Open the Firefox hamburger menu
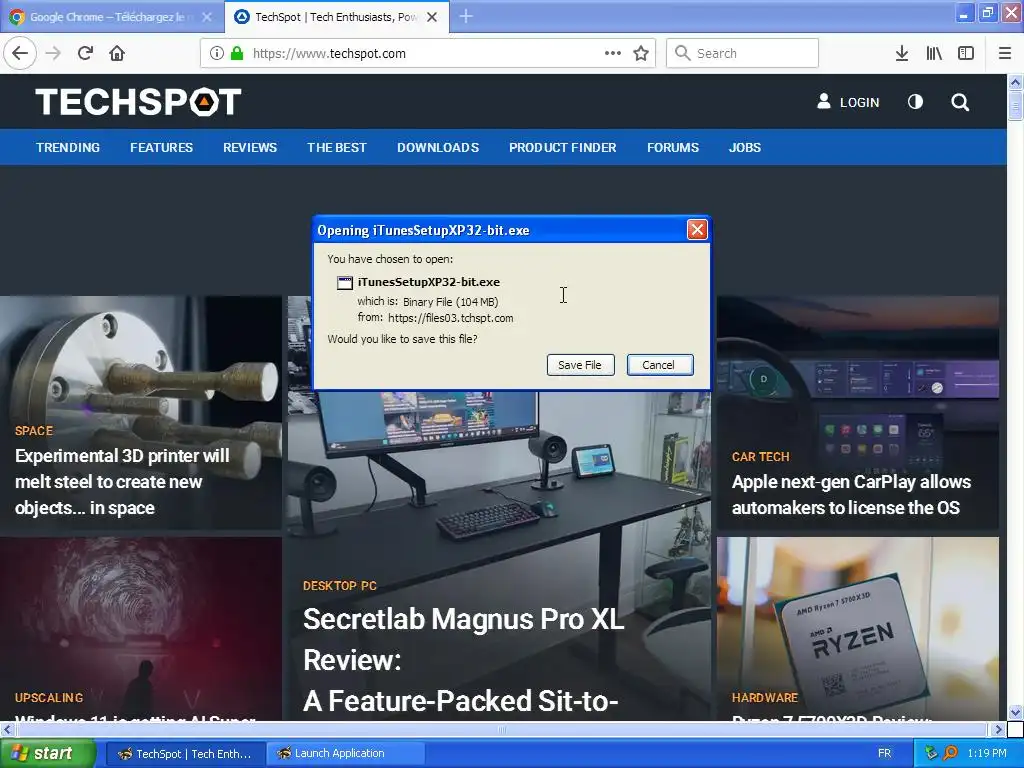Screen dimensions: 1024x768 pos(1005,53)
